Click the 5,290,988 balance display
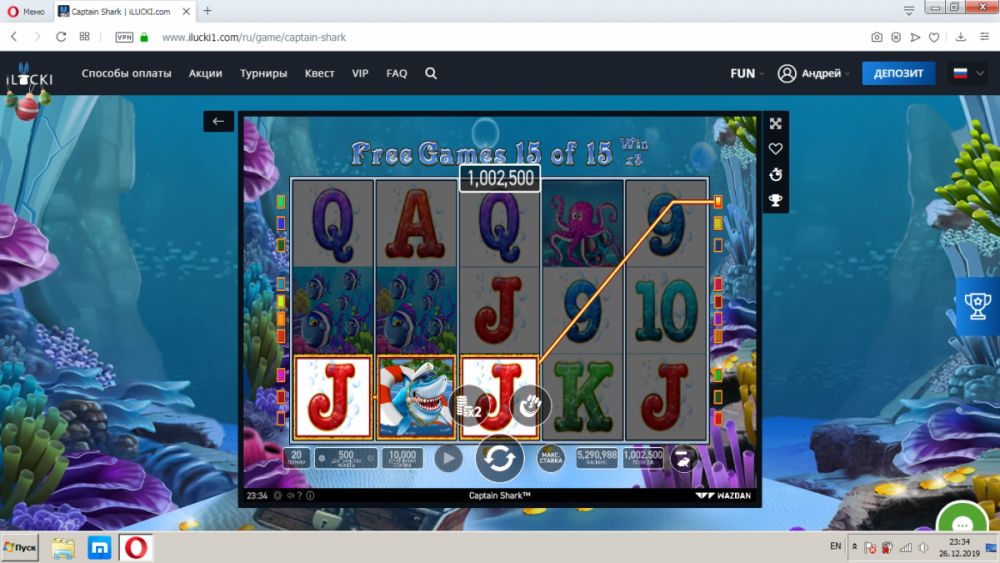Screen dimensions: 1000x563 coord(596,458)
